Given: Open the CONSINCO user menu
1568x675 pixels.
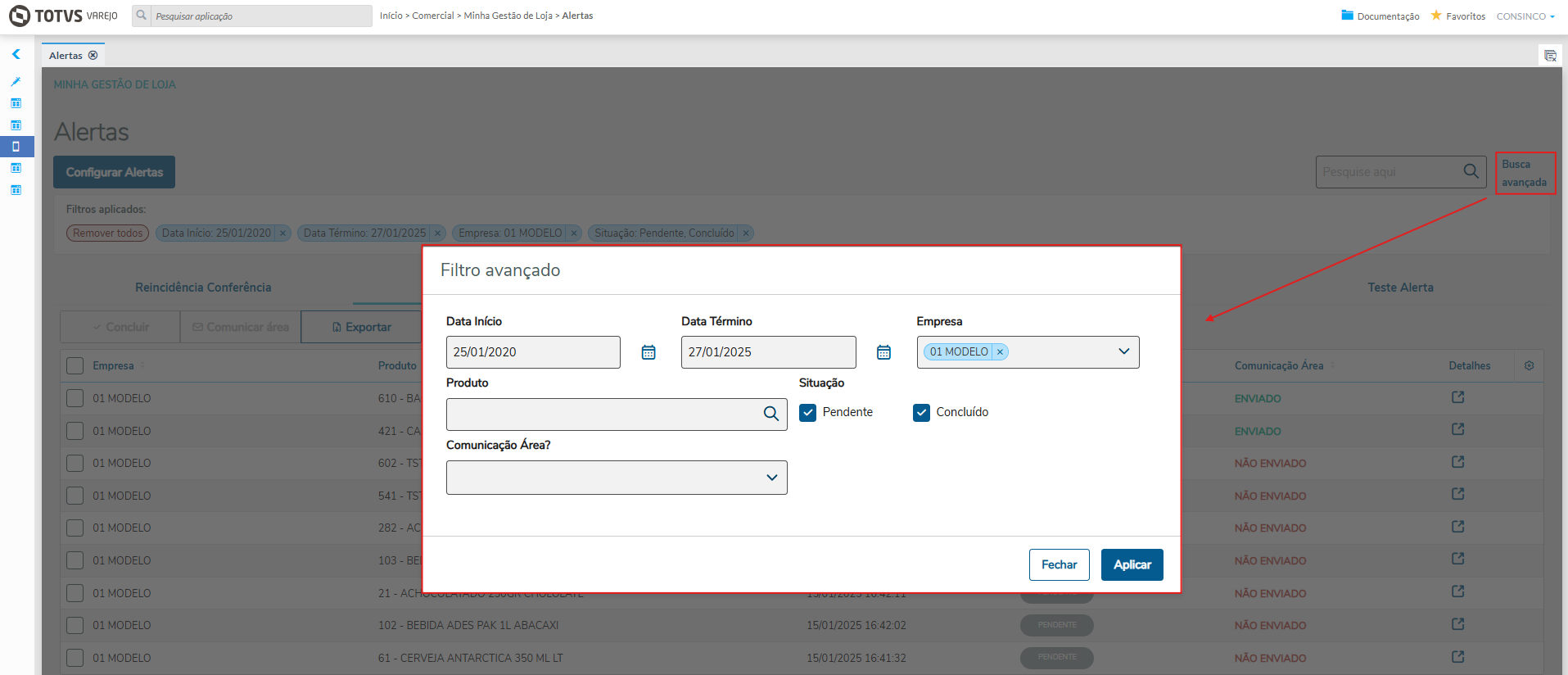Looking at the screenshot, I should point(1525,16).
